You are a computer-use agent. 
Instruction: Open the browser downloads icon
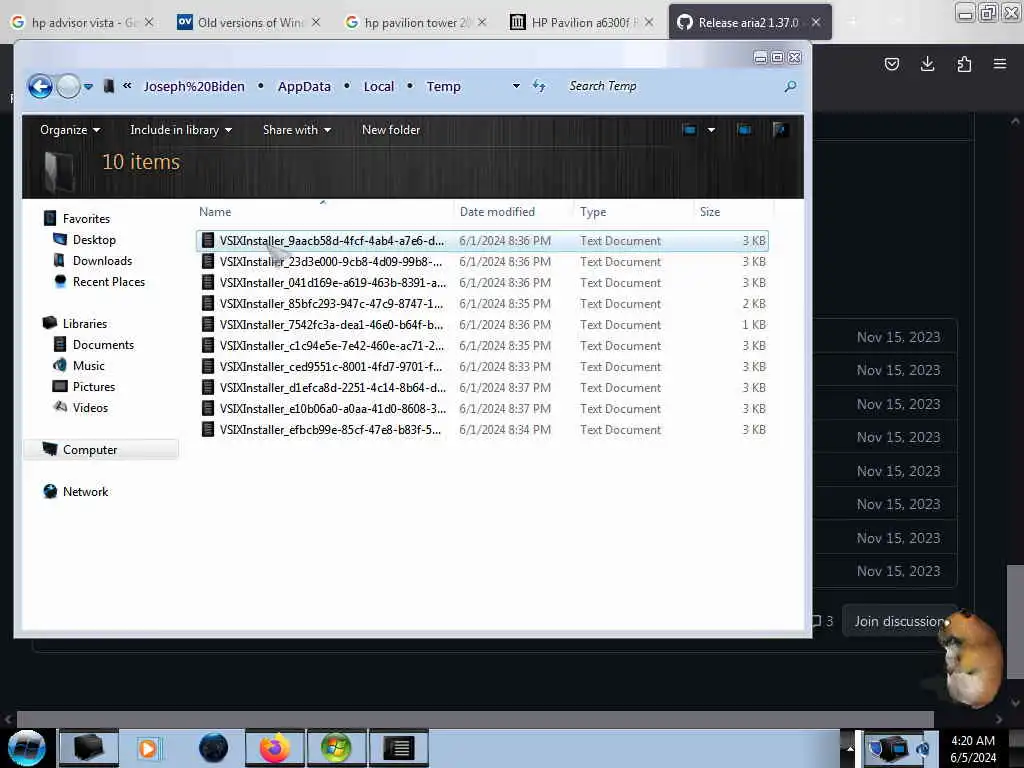coord(927,64)
